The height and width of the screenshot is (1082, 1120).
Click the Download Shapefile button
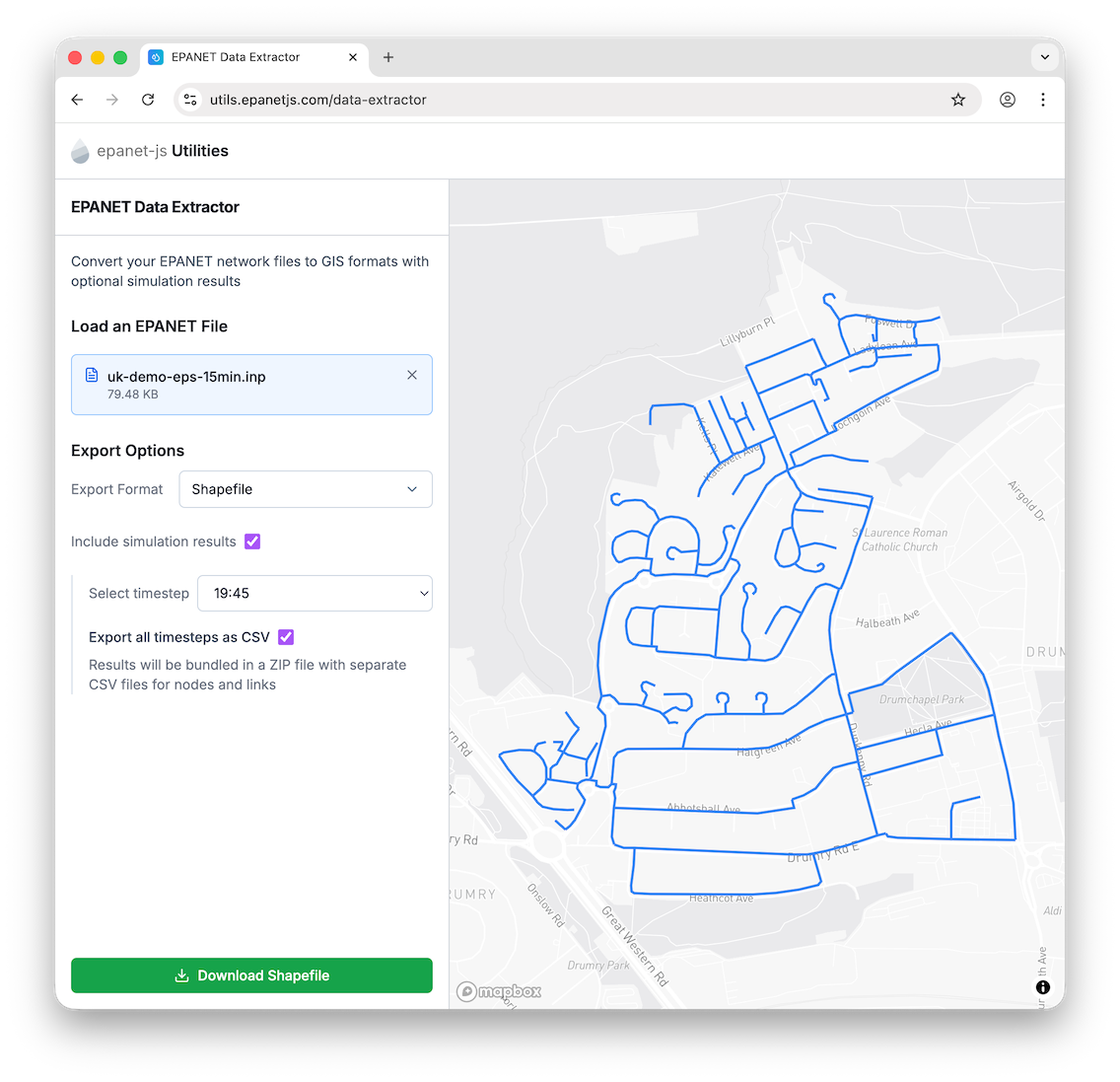pos(251,975)
